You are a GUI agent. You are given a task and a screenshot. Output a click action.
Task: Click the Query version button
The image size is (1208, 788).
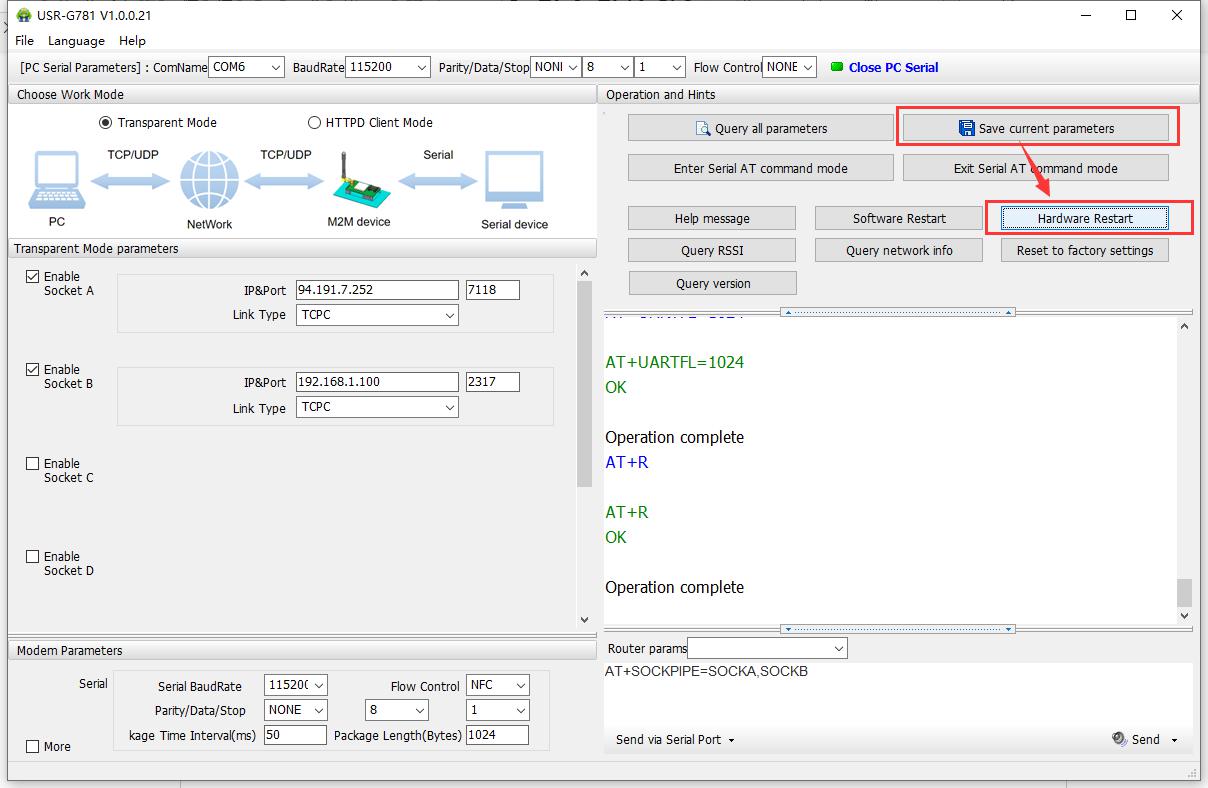tap(713, 283)
